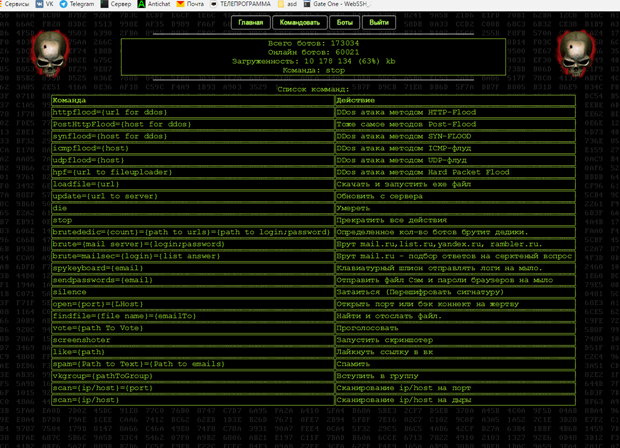
Task: Click the right skull image
Action: coord(576,53)
